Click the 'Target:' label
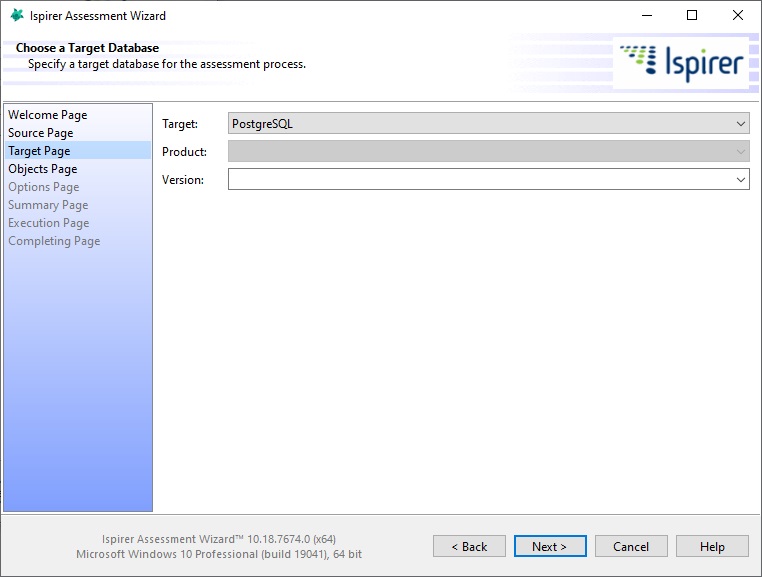The image size is (762, 577). pos(180,124)
